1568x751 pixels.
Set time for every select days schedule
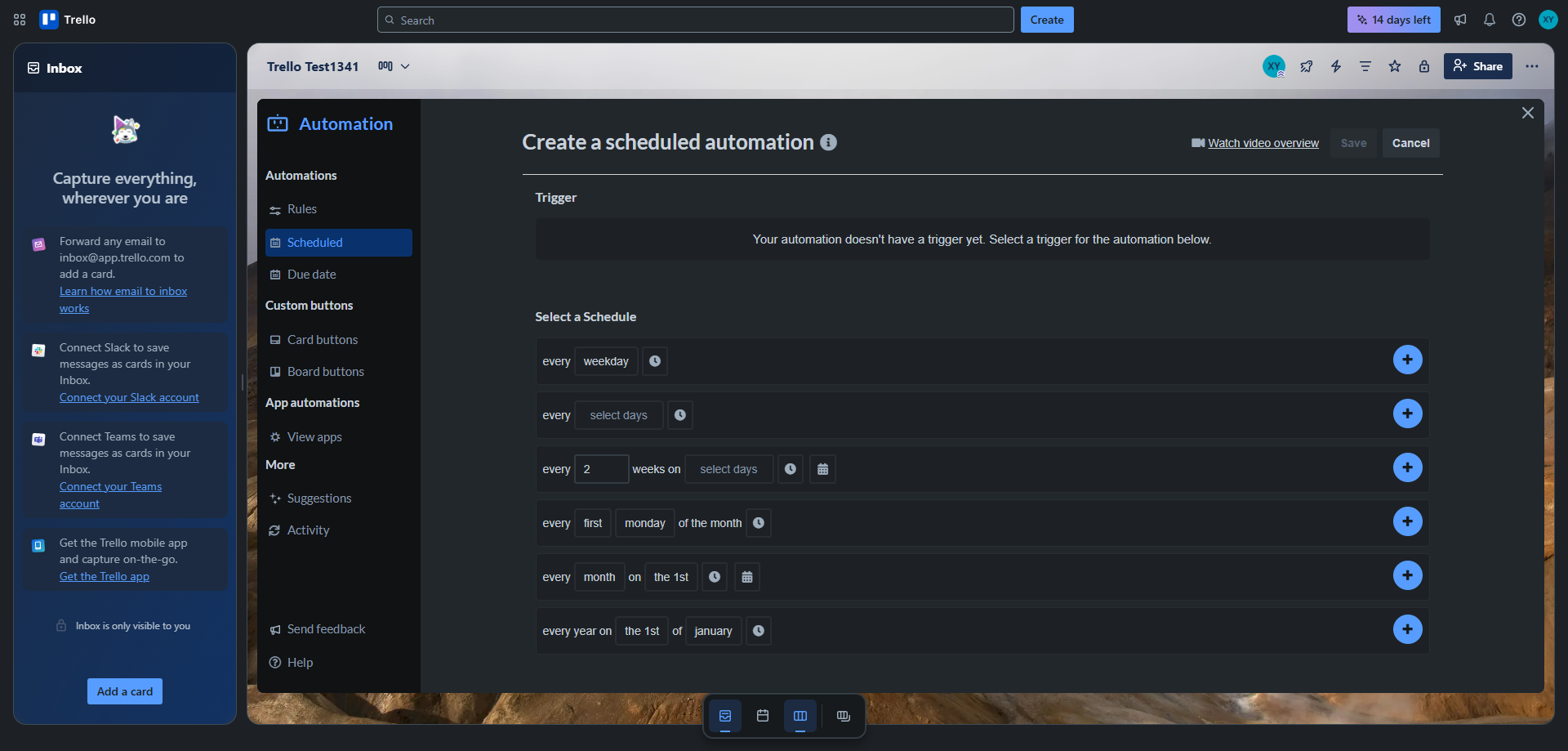coord(680,415)
